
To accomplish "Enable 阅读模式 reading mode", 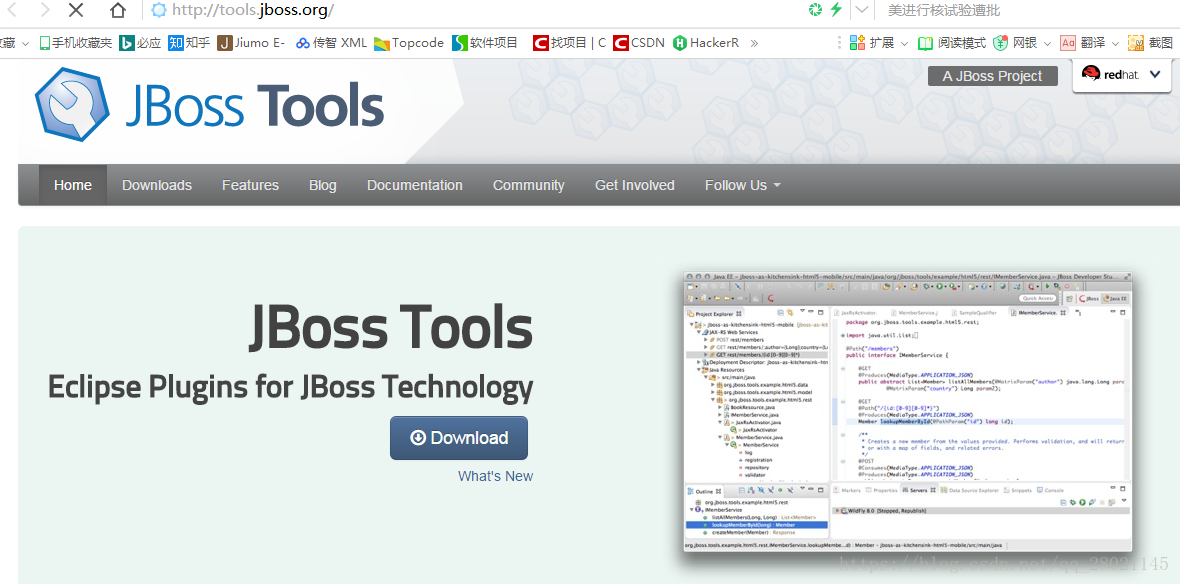I will pyautogui.click(x=952, y=43).
